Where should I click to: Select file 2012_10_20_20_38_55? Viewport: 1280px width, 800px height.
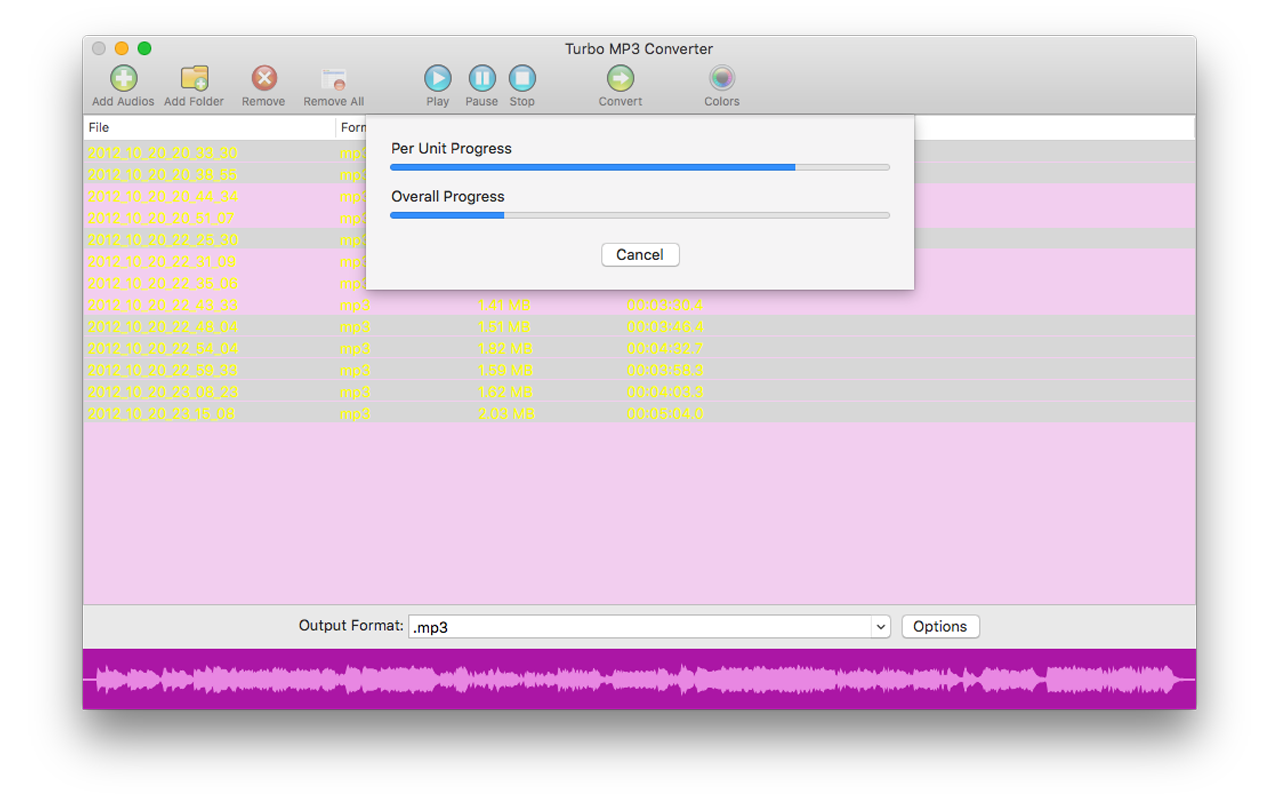point(163,174)
